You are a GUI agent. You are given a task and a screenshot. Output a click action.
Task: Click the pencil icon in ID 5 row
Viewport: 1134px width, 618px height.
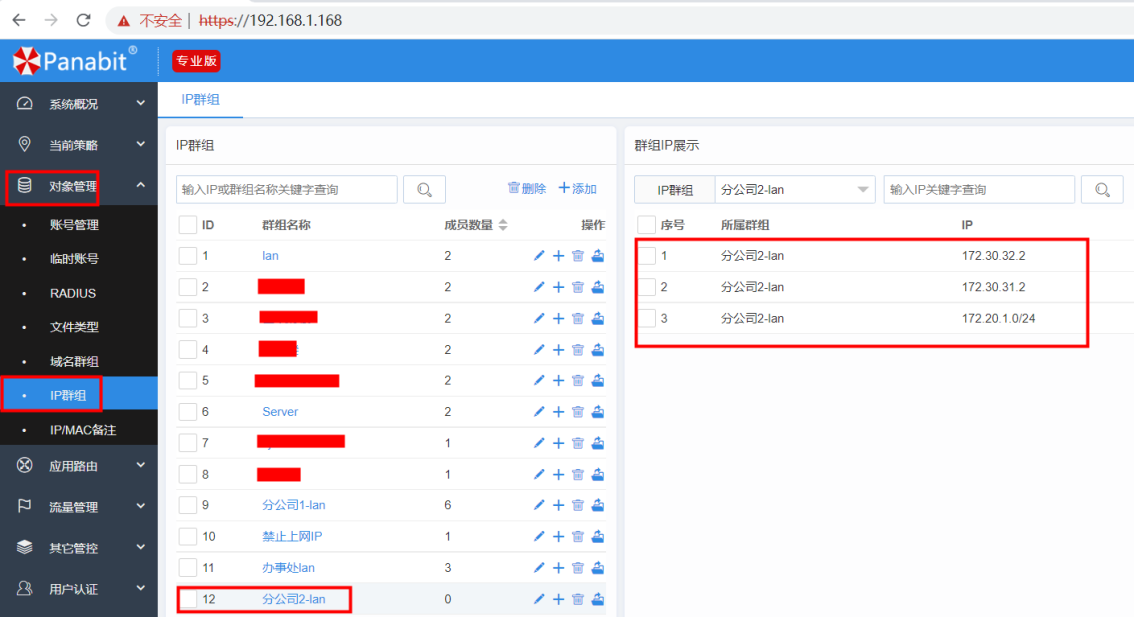(539, 381)
